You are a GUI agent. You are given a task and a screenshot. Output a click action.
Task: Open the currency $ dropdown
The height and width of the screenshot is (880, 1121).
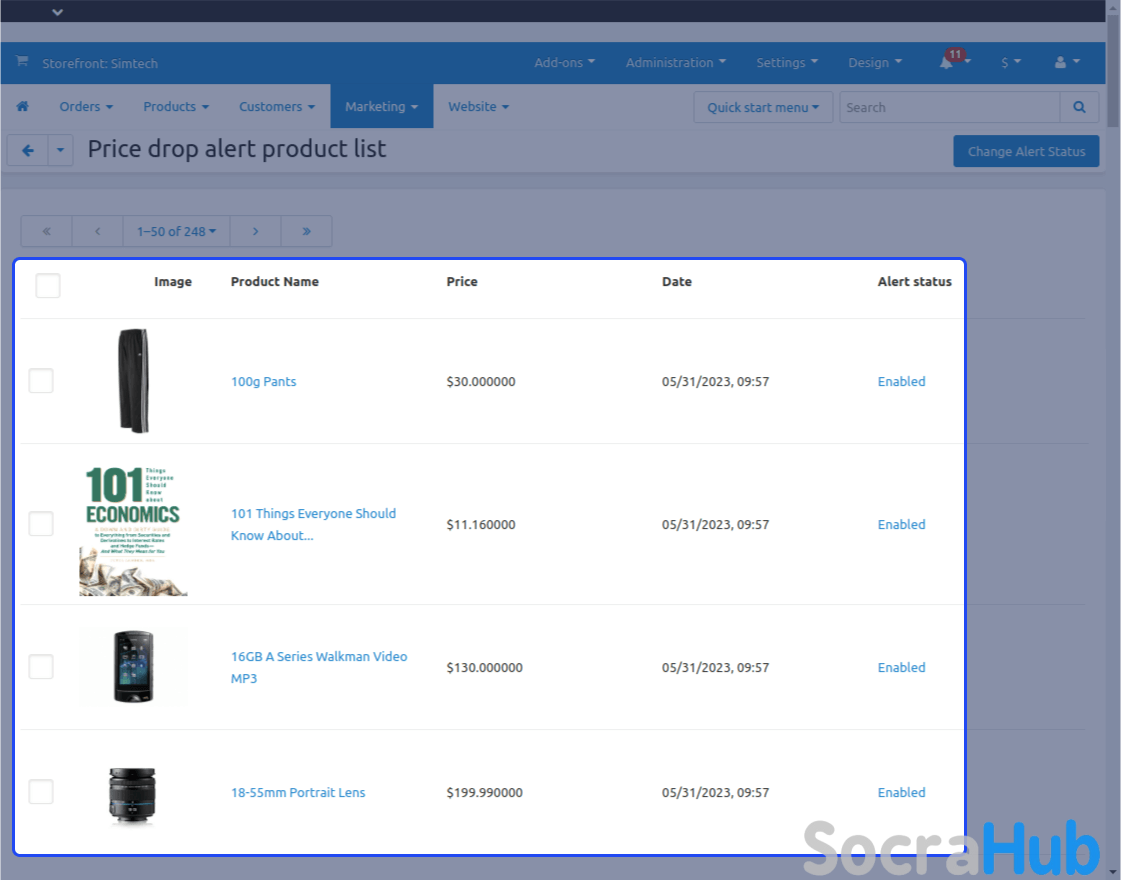pyautogui.click(x=1011, y=63)
